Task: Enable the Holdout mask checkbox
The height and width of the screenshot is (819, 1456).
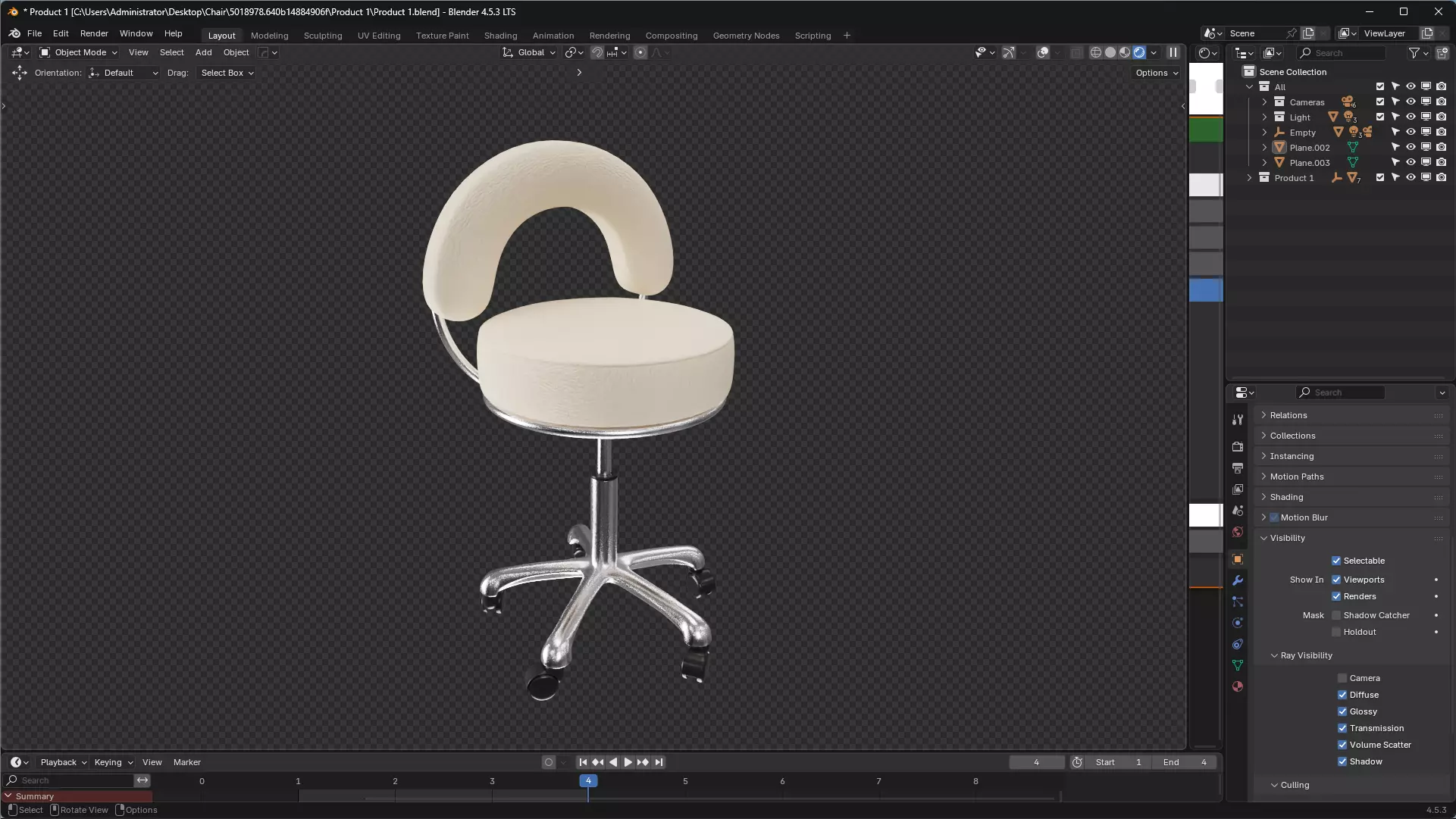Action: click(x=1336, y=632)
